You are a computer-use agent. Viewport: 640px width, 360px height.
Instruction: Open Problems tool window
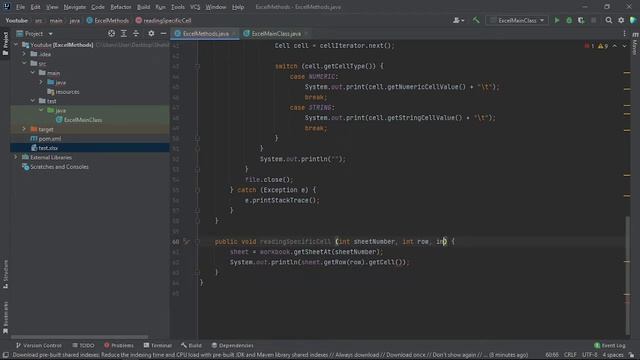click(119, 345)
